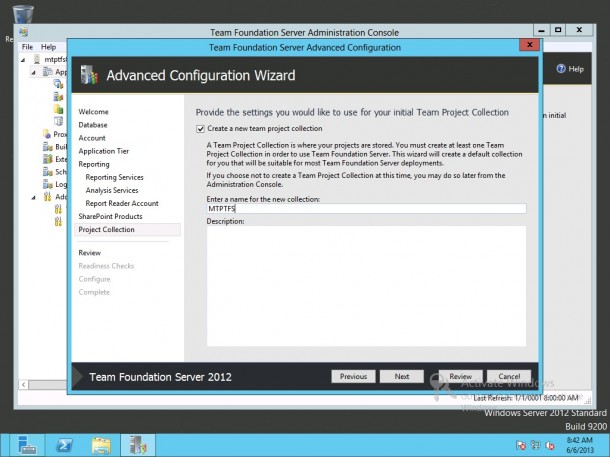
Task: Select the Exte tree node icon
Action: tap(47, 159)
